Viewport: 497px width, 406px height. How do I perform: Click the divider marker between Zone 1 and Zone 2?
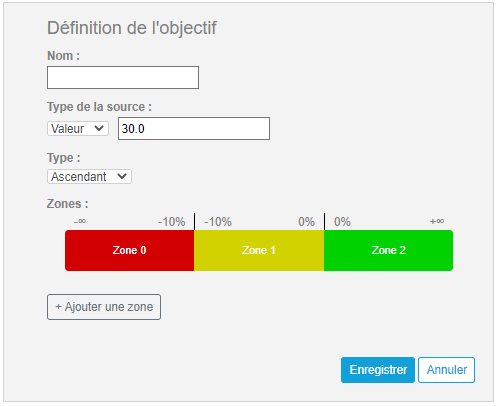(x=324, y=222)
